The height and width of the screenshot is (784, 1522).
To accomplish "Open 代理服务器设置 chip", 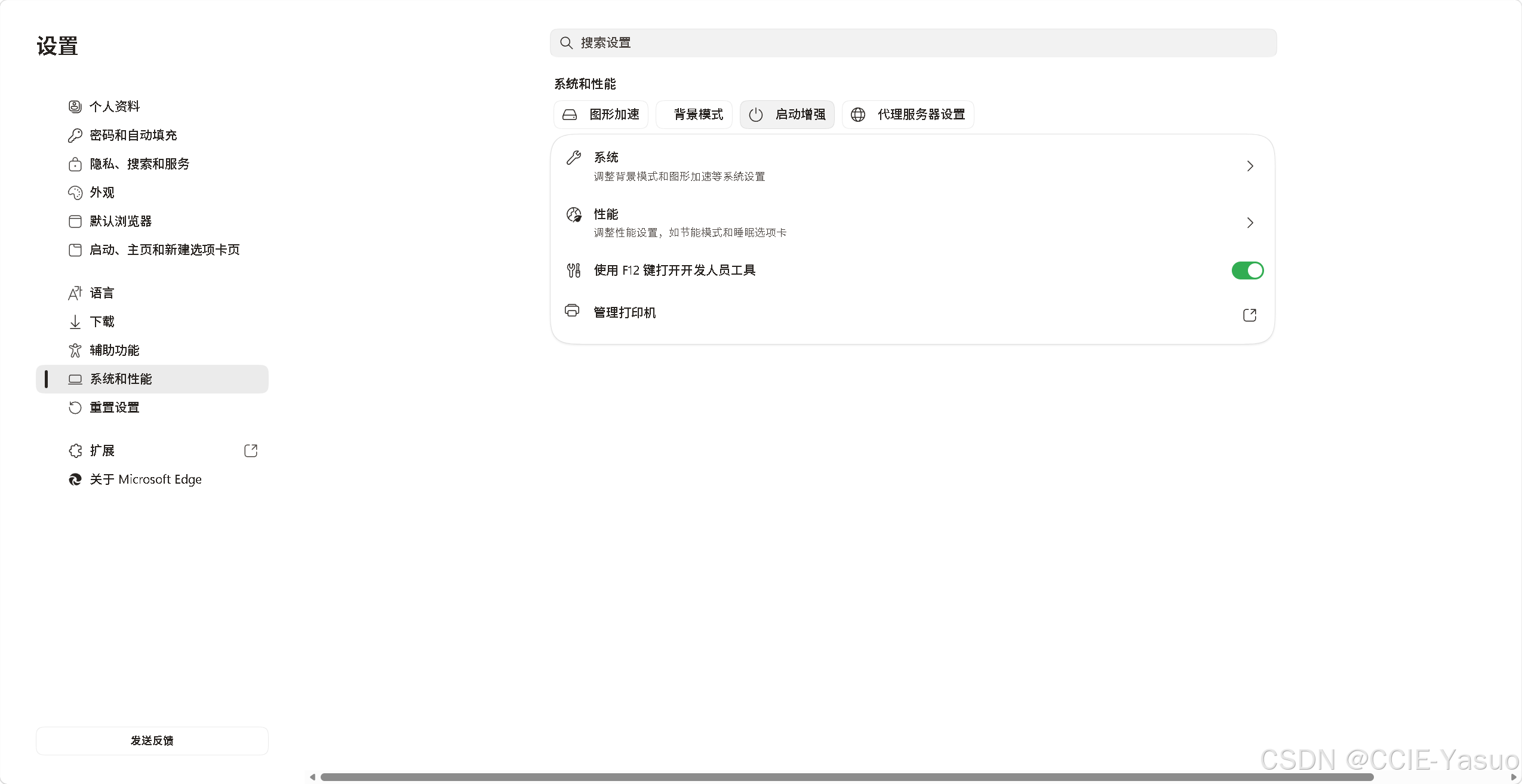I will point(908,115).
